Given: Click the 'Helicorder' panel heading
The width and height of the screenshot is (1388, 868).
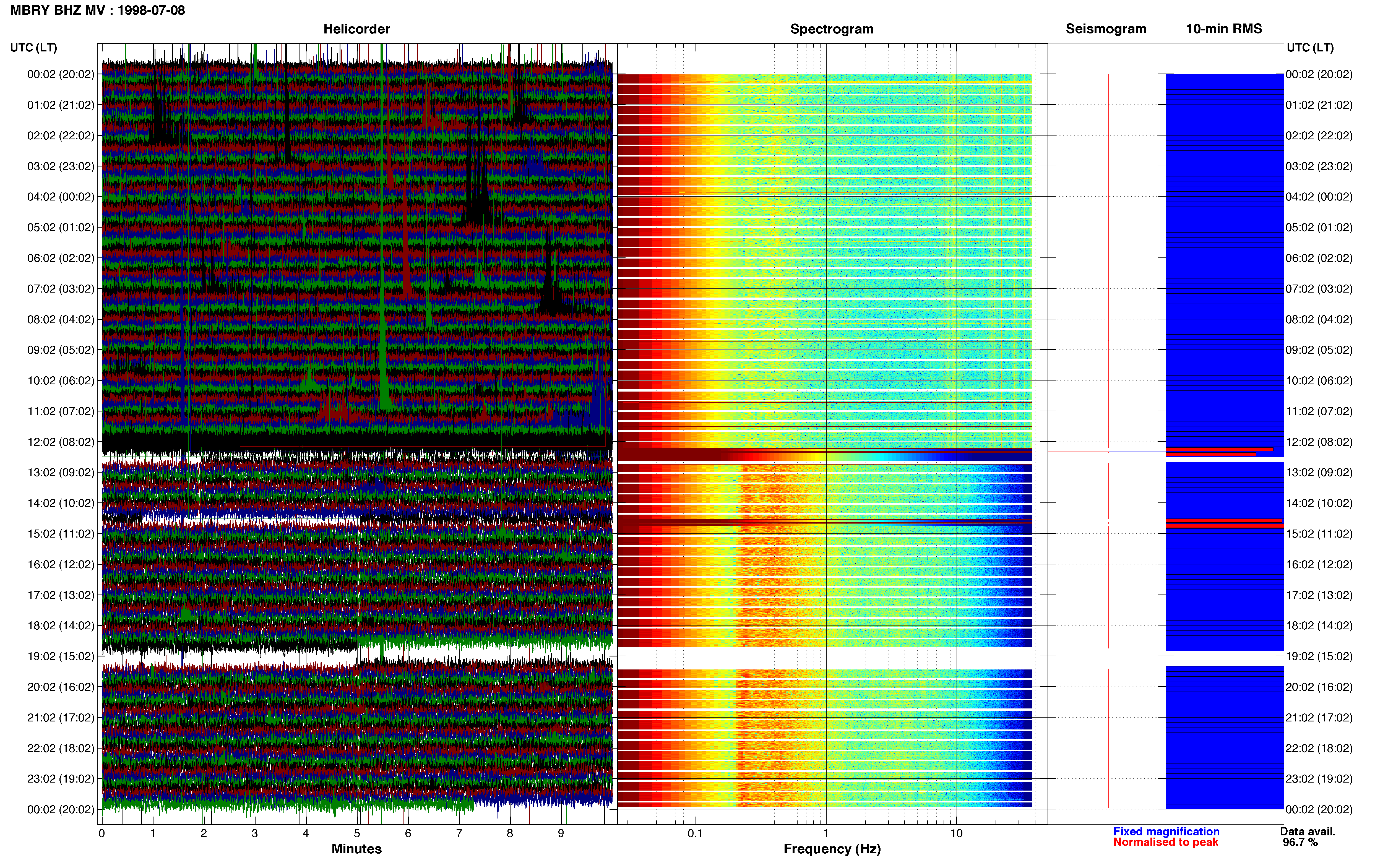Looking at the screenshot, I should [x=356, y=29].
